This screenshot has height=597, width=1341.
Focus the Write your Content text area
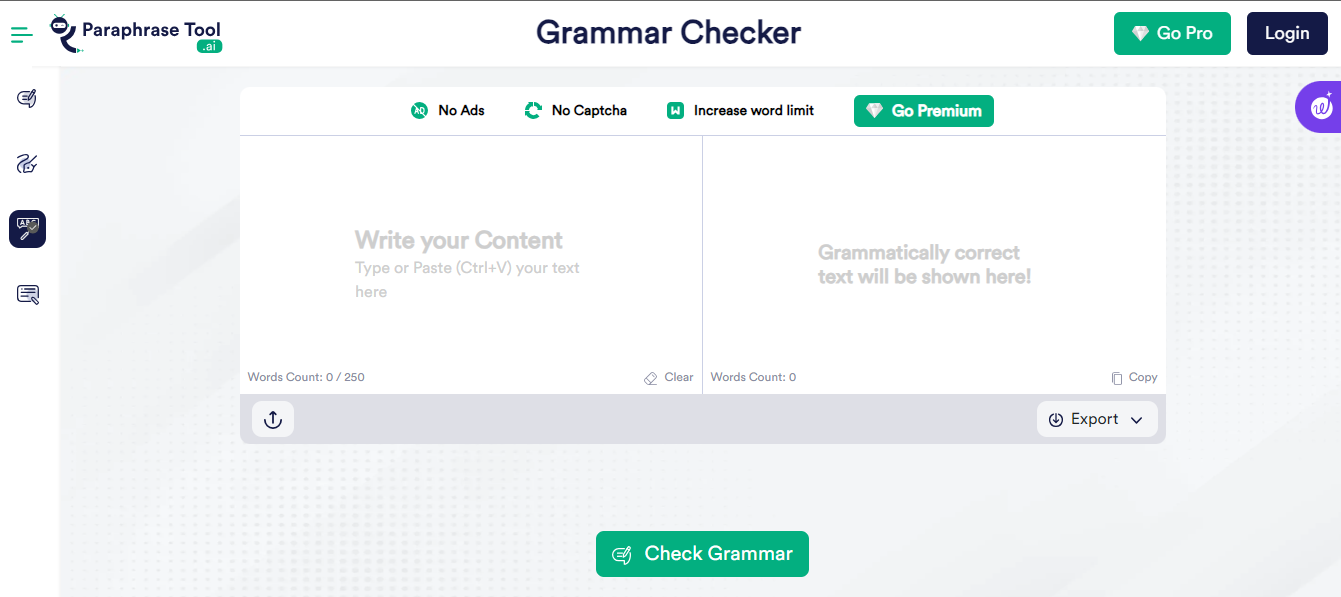pyautogui.click(x=470, y=260)
